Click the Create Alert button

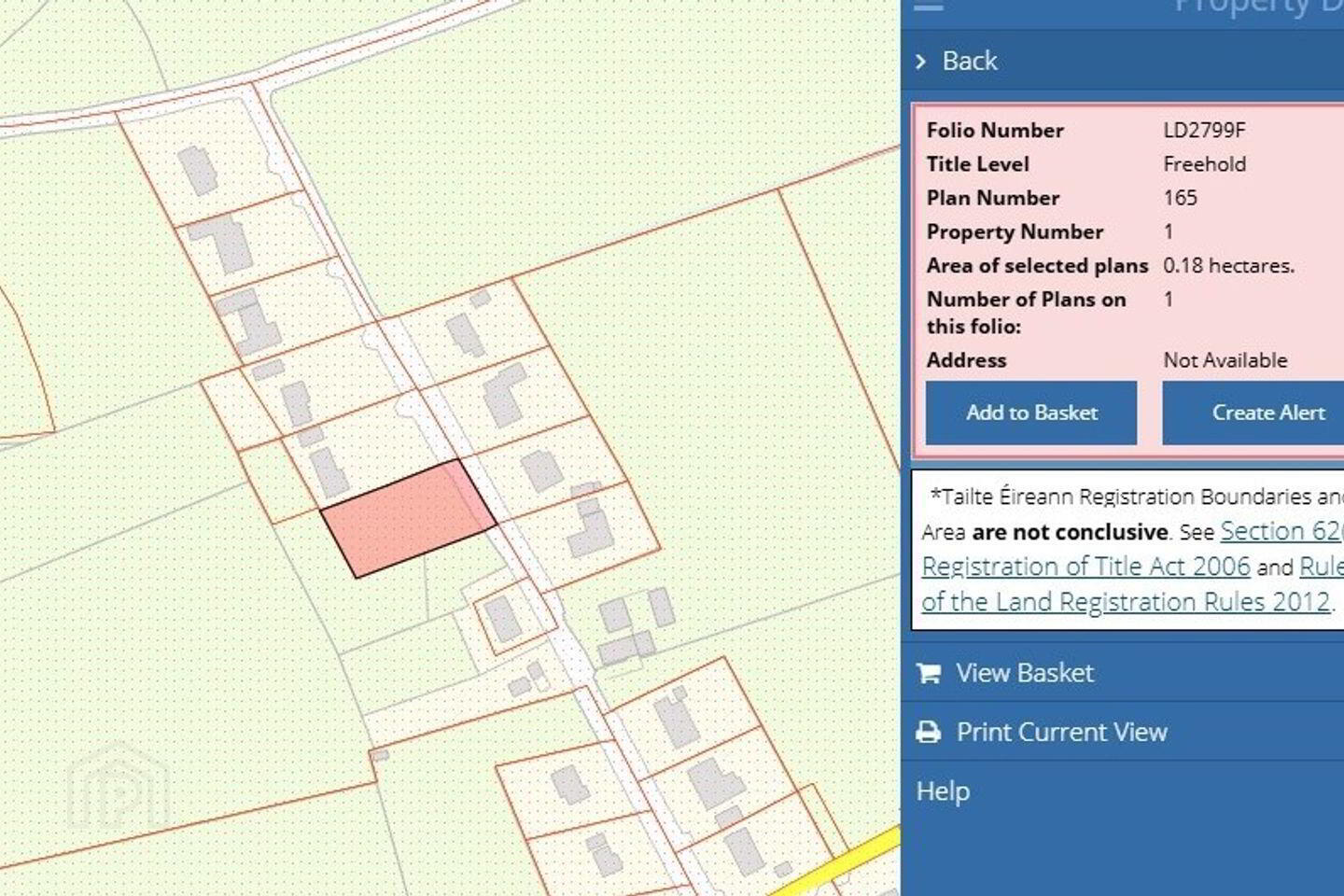coord(1253,413)
